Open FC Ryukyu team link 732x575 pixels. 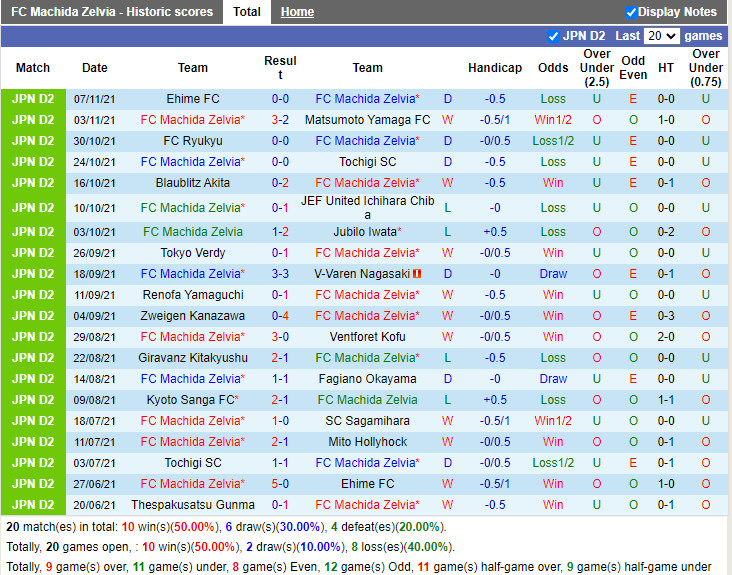tap(193, 141)
